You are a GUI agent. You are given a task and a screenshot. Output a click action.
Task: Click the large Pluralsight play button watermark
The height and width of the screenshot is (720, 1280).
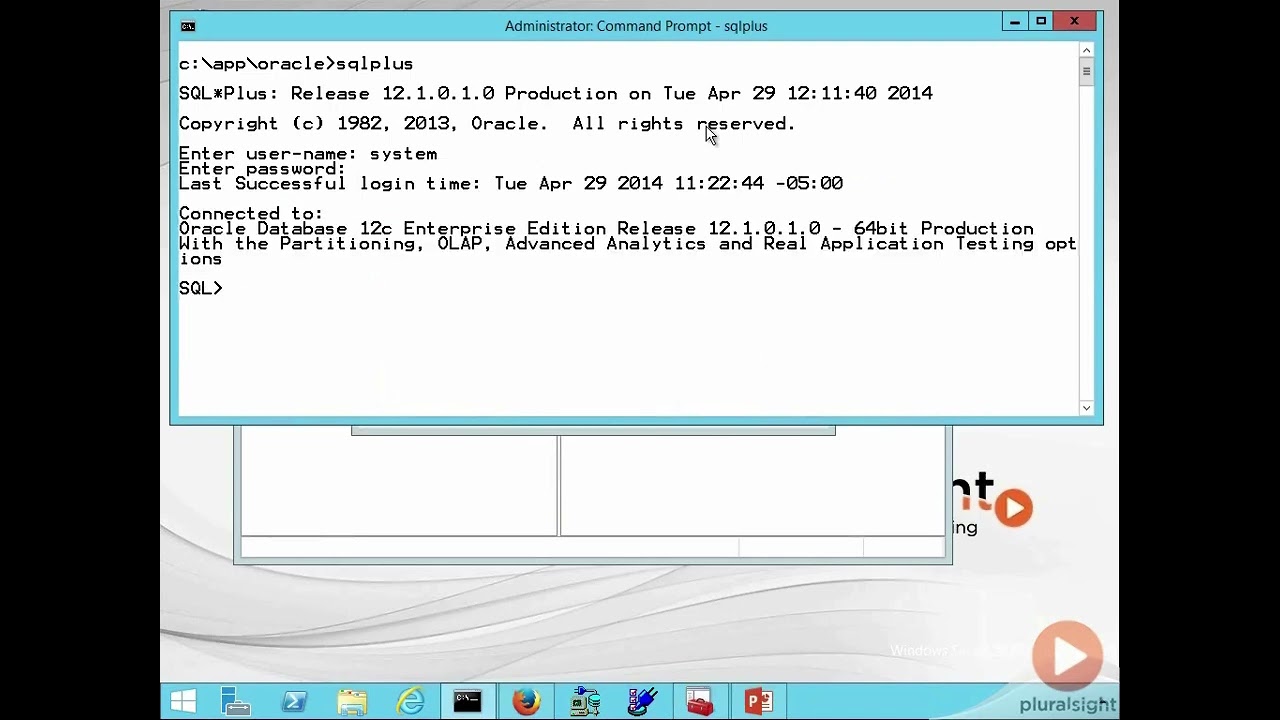click(1068, 656)
